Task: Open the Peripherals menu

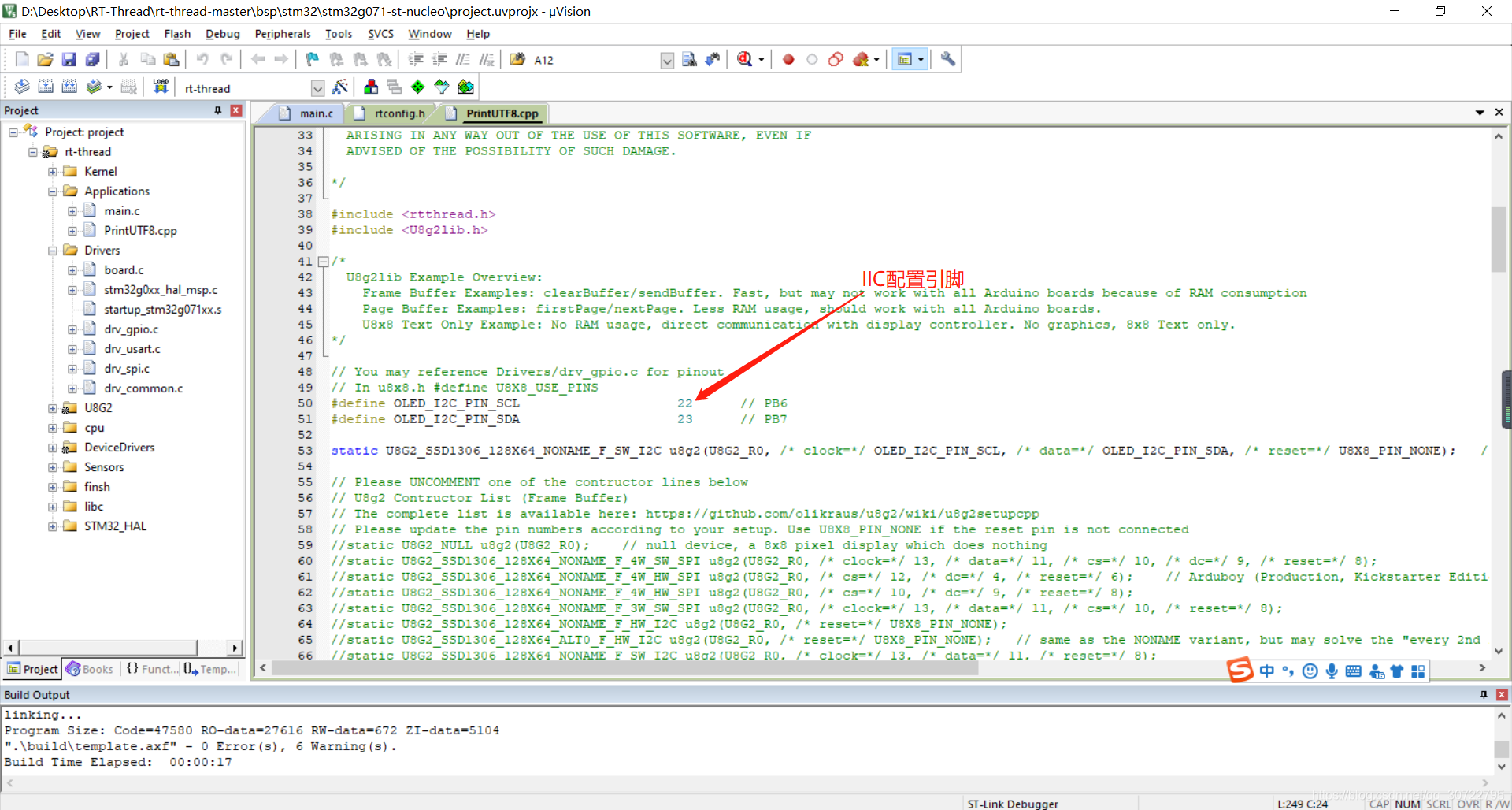Action: point(283,34)
